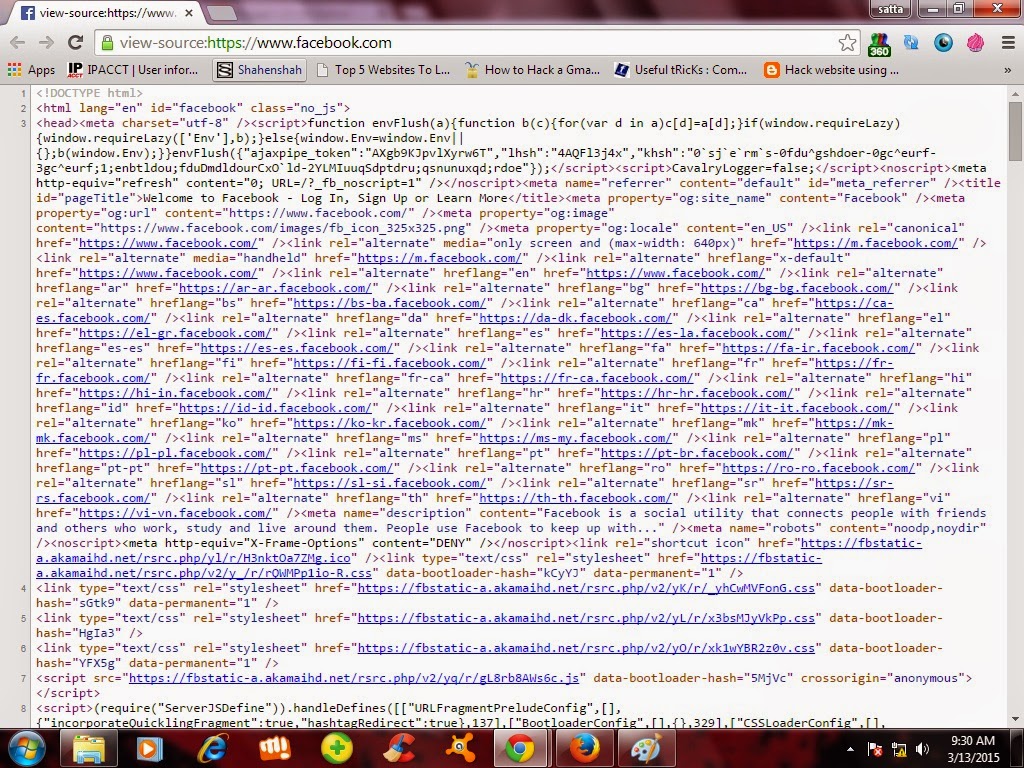This screenshot has height=768, width=1024.
Task: Click source line number 7
Action: point(24,679)
